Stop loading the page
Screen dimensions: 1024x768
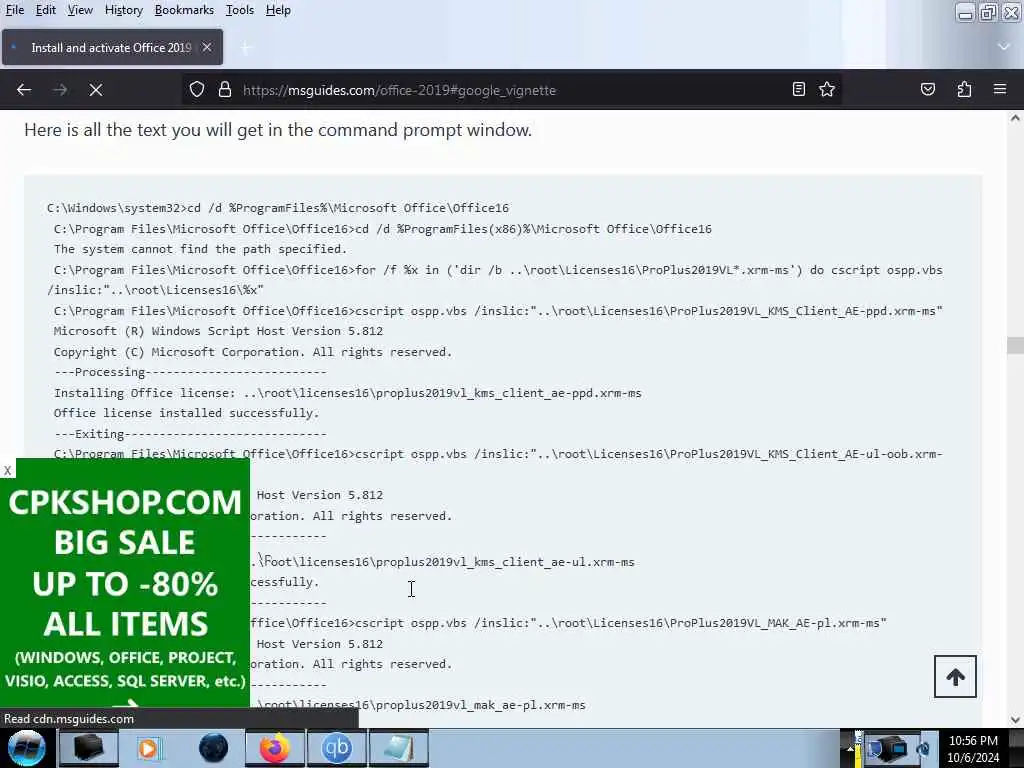[96, 89]
